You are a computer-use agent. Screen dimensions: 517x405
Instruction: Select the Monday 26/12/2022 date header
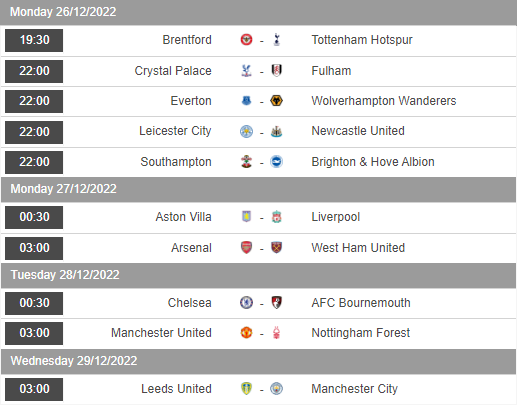point(258,12)
